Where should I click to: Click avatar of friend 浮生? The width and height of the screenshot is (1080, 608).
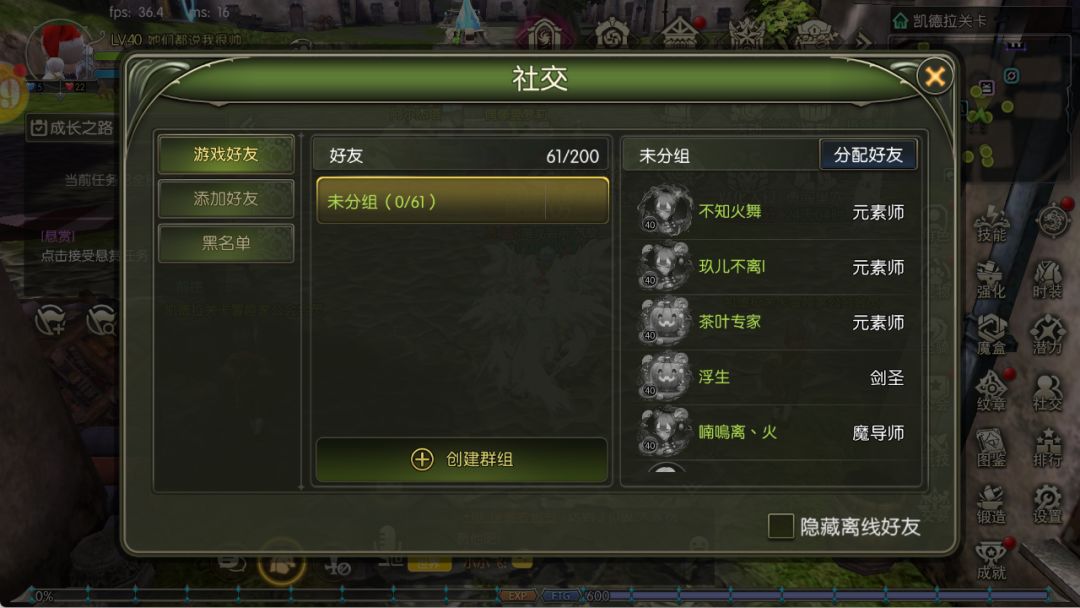(664, 377)
